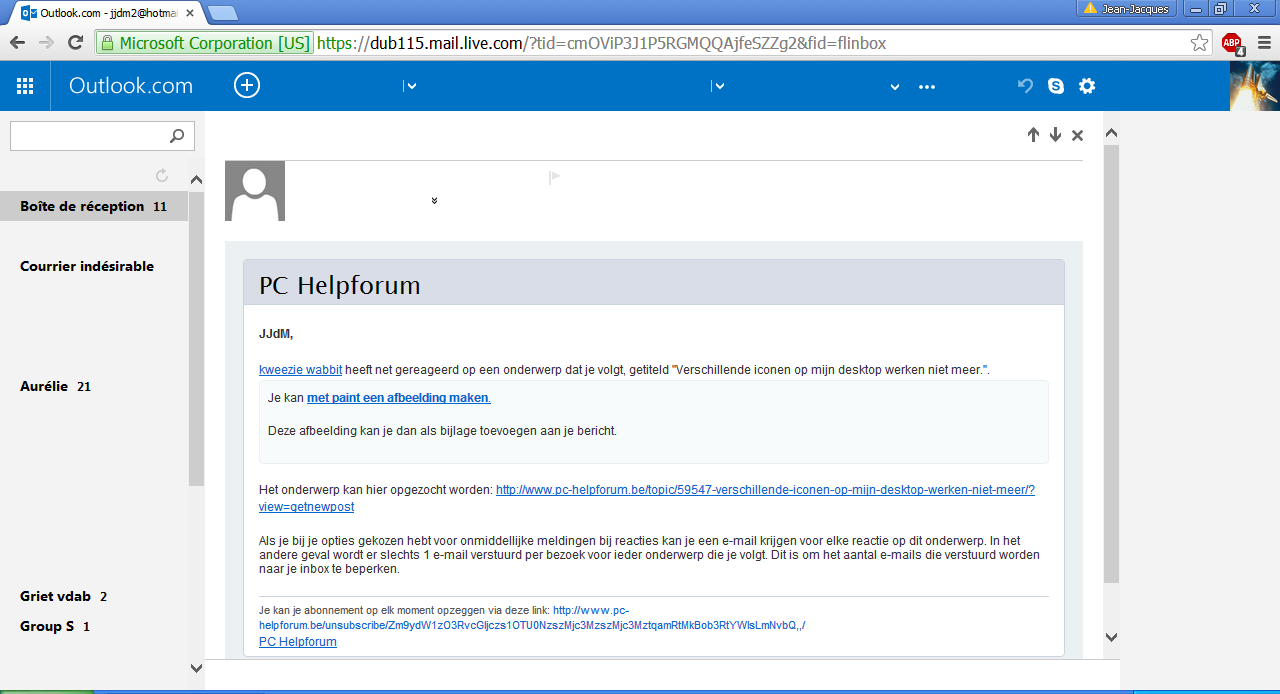Open more commands ellipsis menu
This screenshot has height=694, width=1280.
[x=927, y=87]
